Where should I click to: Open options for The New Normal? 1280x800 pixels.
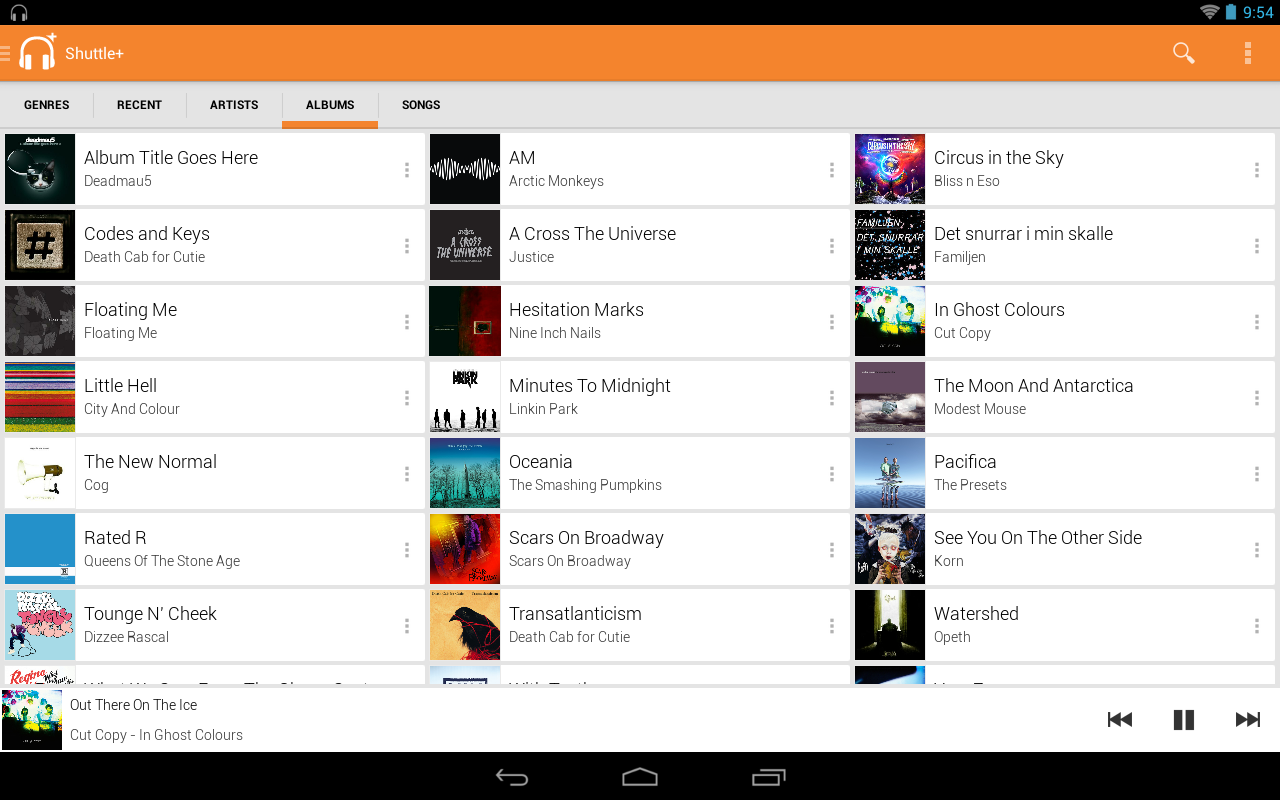(407, 474)
